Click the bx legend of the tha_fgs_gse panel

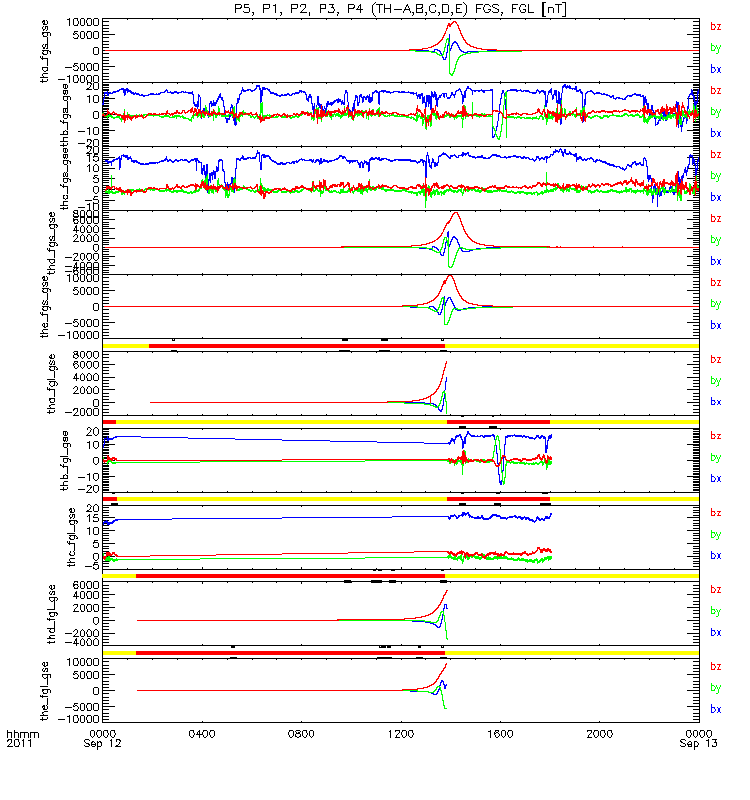pos(716,69)
